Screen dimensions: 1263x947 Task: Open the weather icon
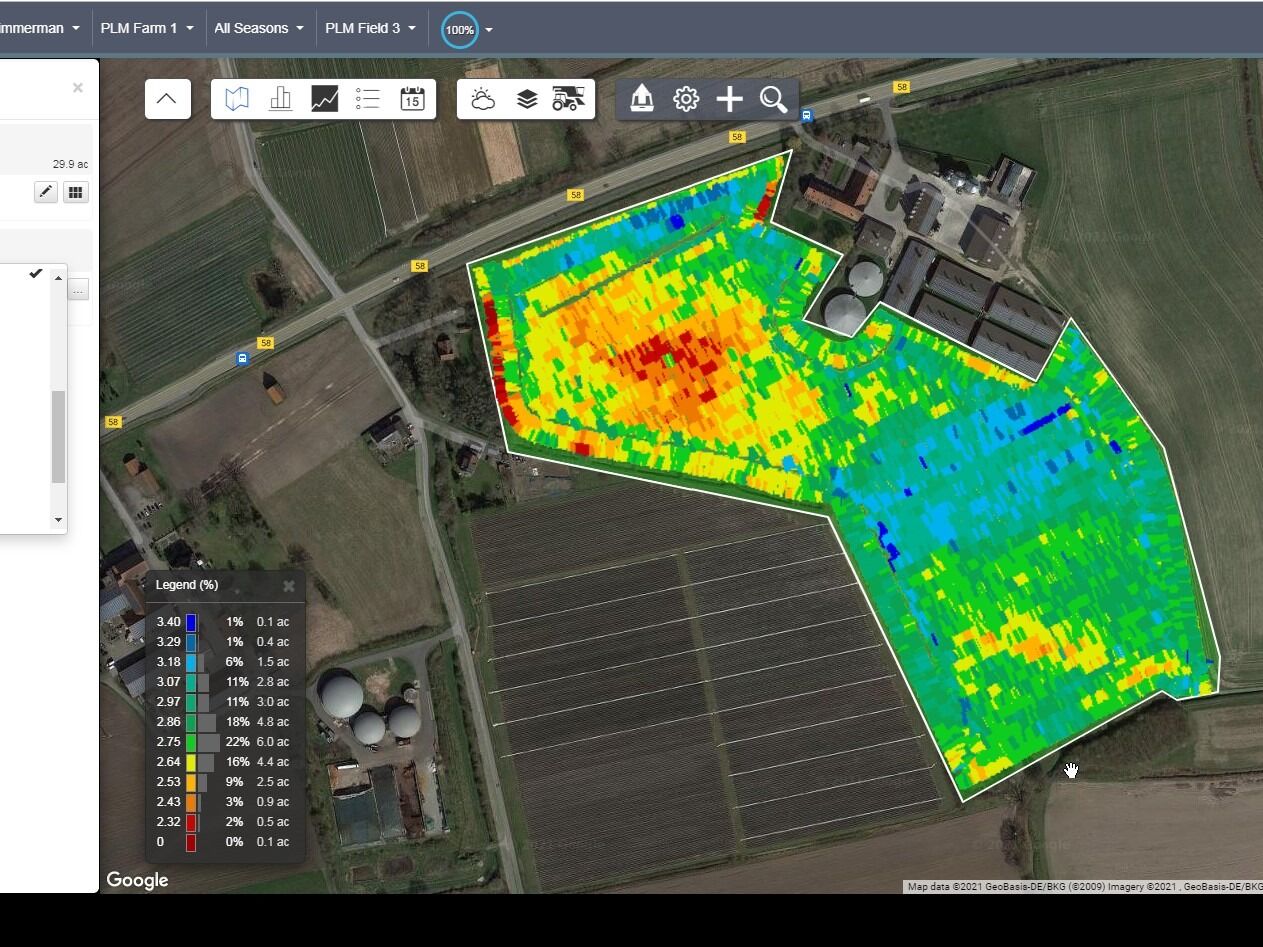point(483,99)
